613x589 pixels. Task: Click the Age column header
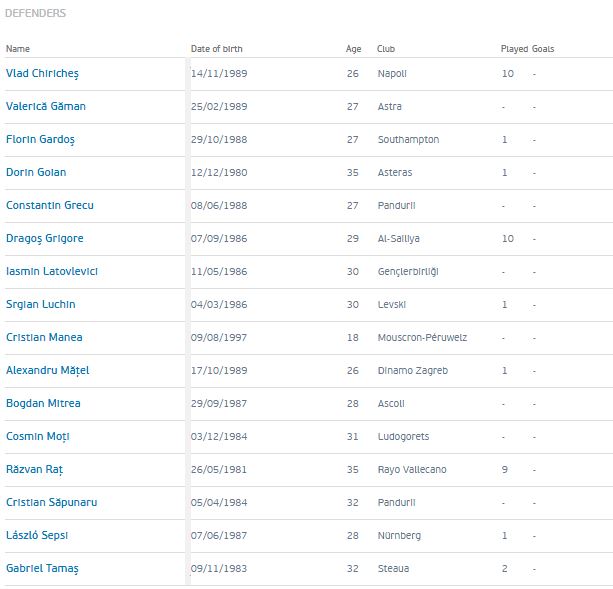(x=353, y=49)
